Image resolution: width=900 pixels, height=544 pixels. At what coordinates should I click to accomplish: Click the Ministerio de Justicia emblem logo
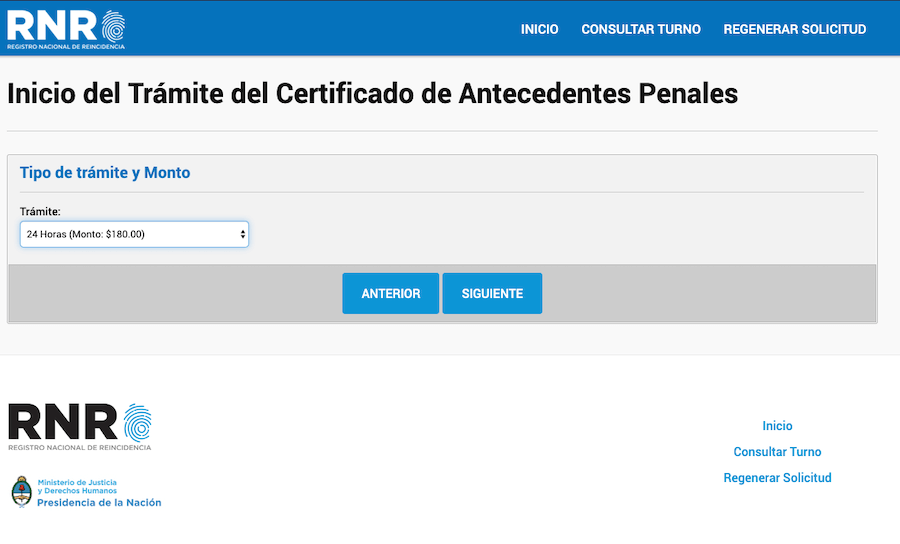22,492
